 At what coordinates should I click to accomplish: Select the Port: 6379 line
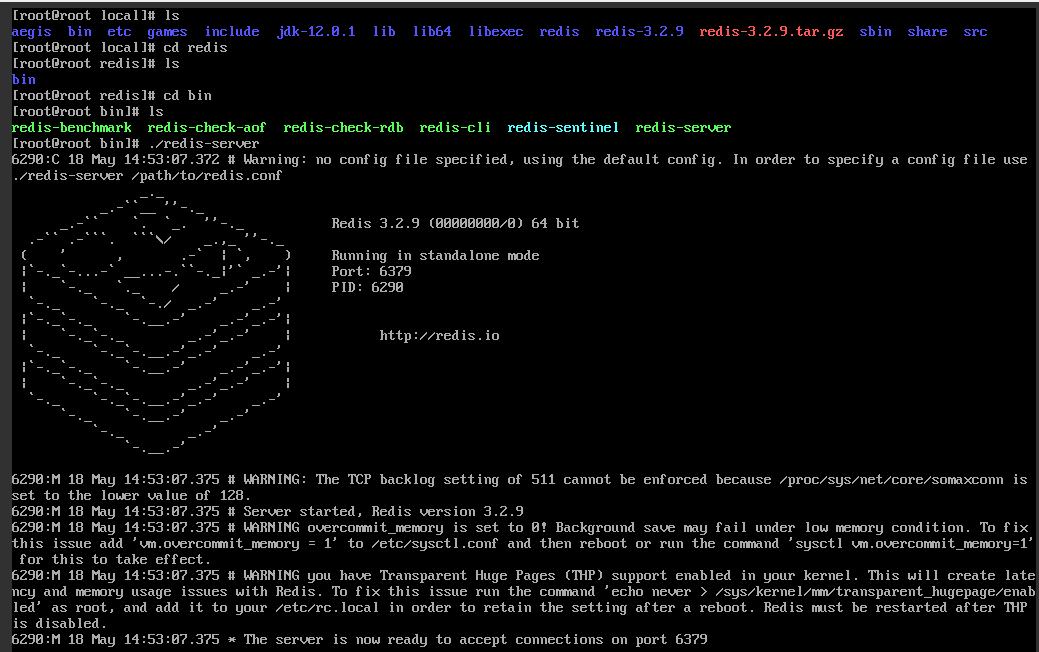[x=372, y=271]
